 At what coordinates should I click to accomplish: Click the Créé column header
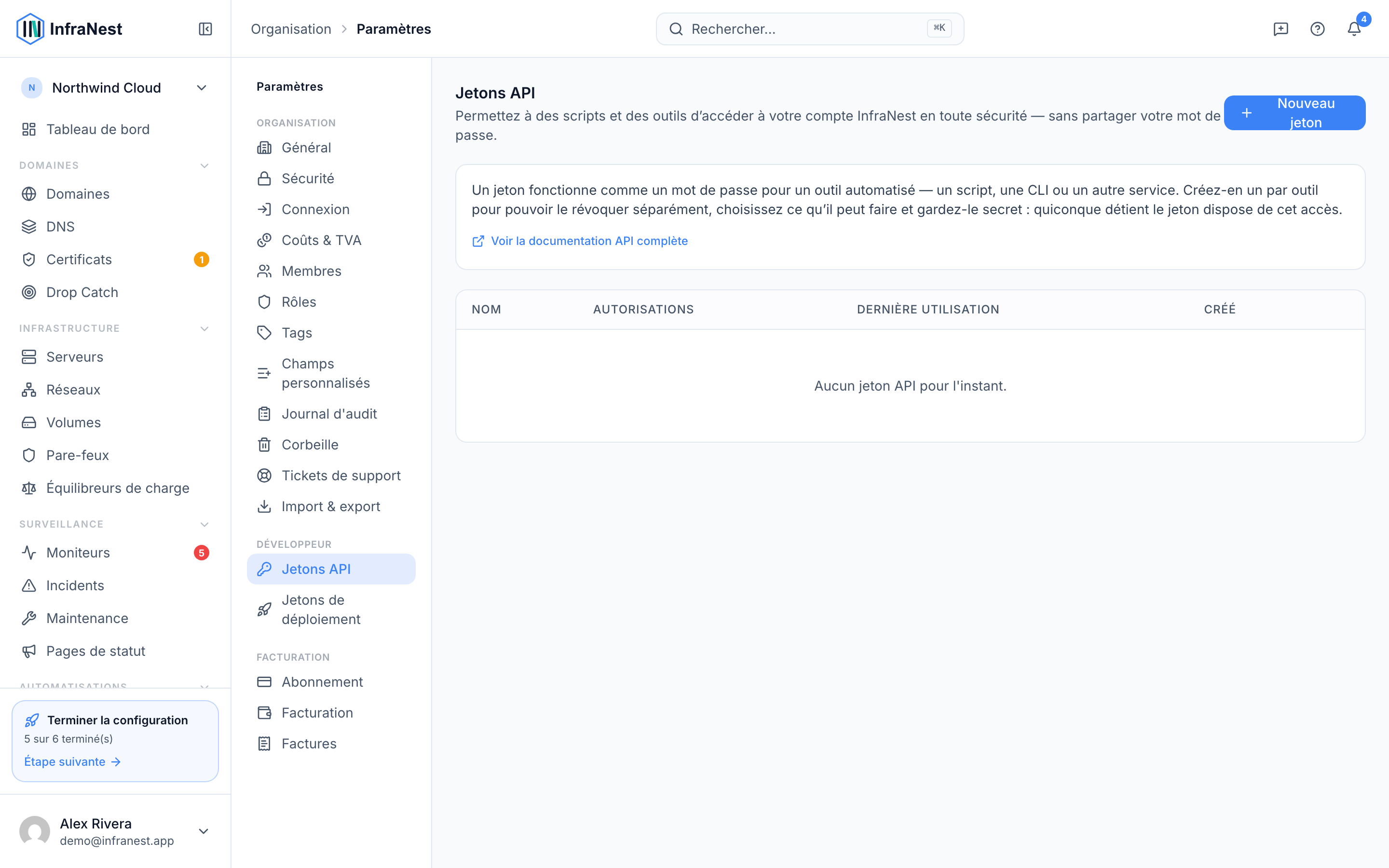coord(1220,310)
